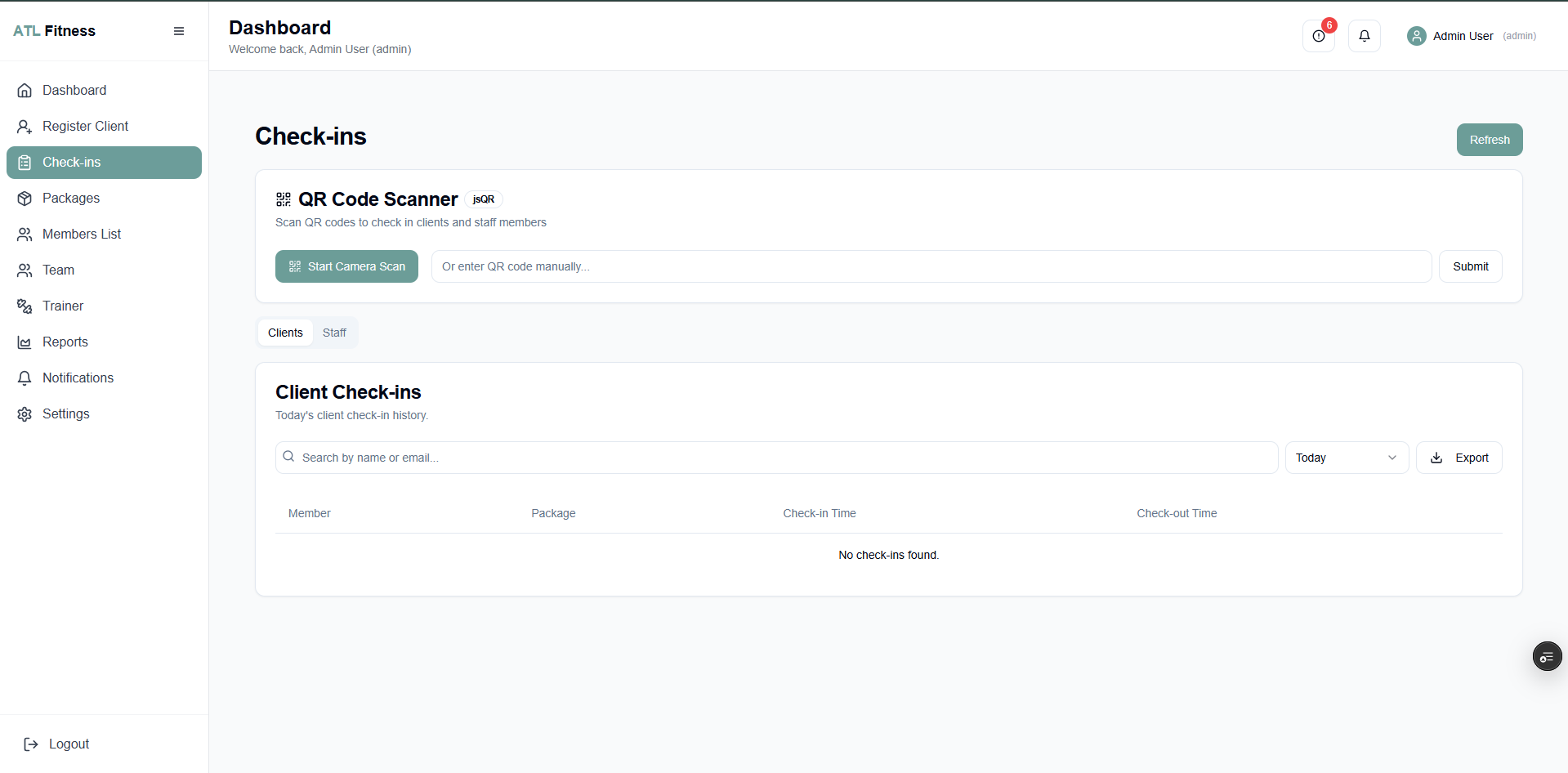The image size is (1568, 773).
Task: Click the Reports chart icon
Action: [x=25, y=342]
